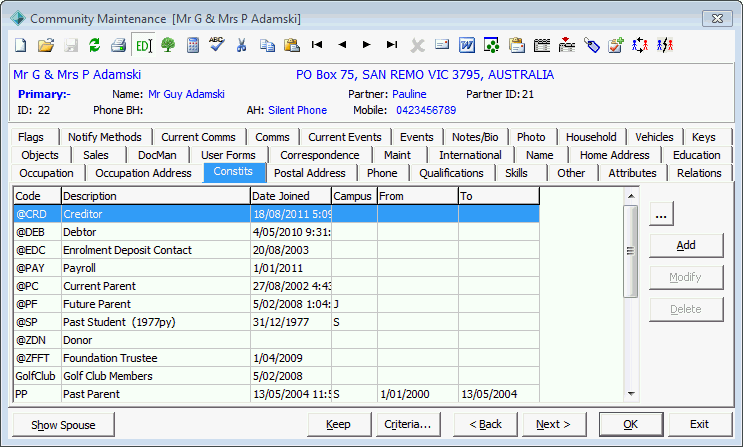Click the checklist with green plus icon

coord(616,45)
